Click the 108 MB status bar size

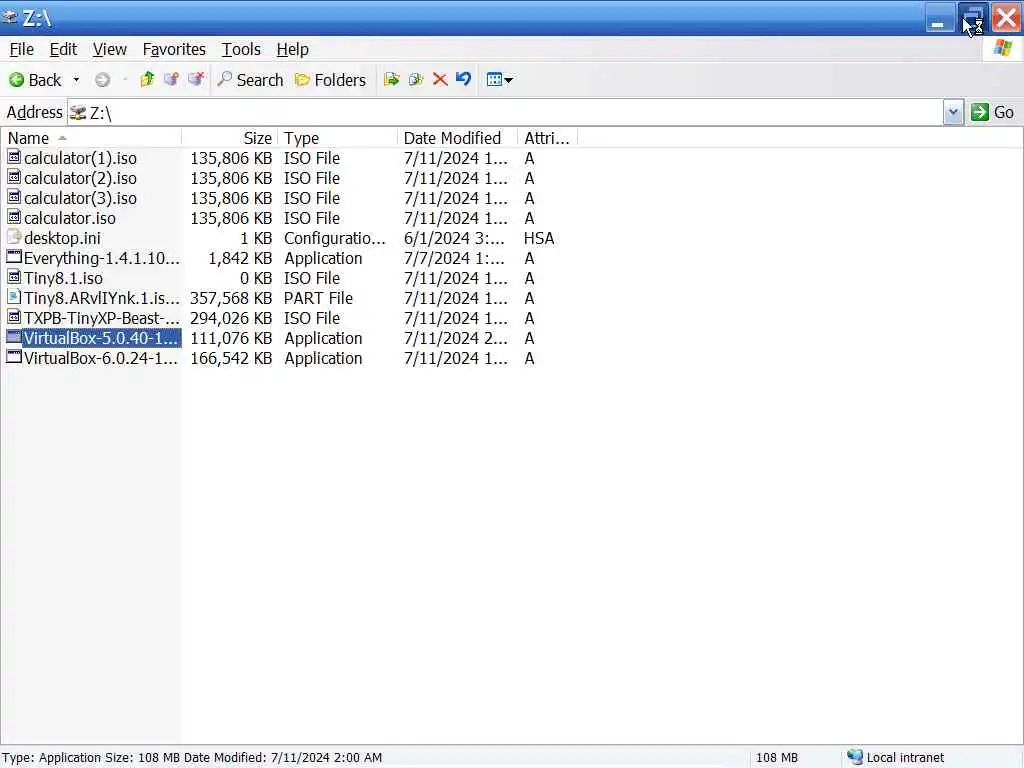coord(776,758)
